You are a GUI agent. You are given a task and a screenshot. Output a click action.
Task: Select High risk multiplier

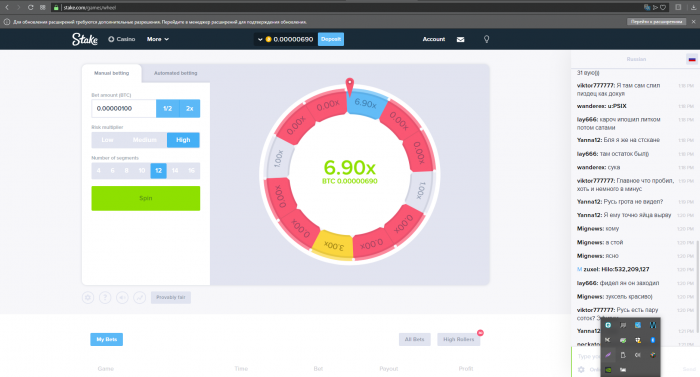183,140
